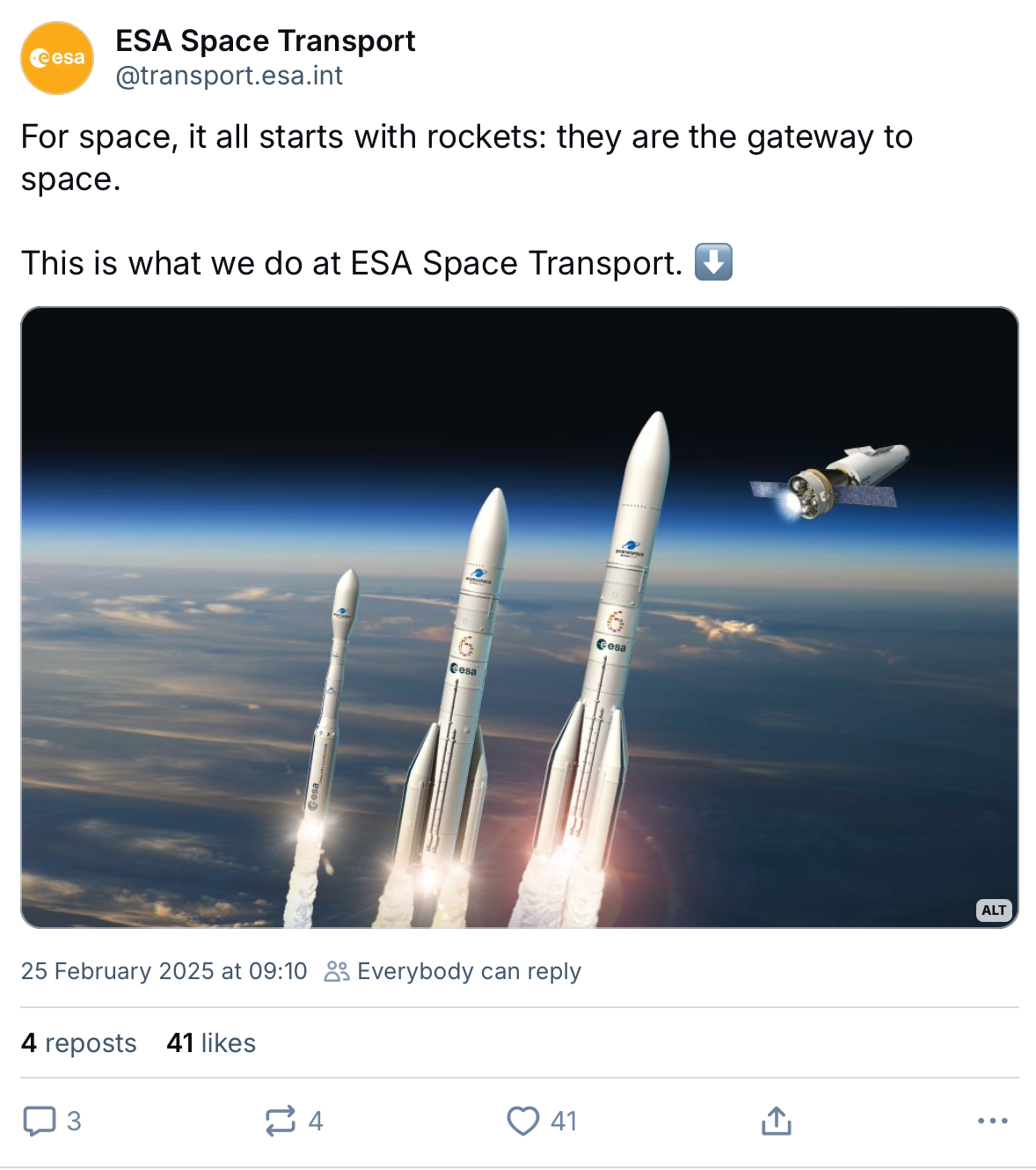Click the down arrow emoji in post
The image size is (1036, 1170).
714,262
